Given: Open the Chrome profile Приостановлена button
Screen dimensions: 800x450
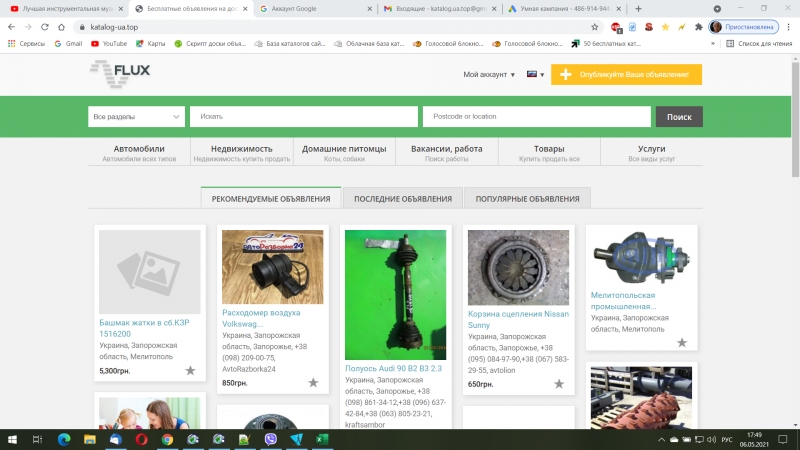Looking at the screenshot, I should tap(744, 27).
